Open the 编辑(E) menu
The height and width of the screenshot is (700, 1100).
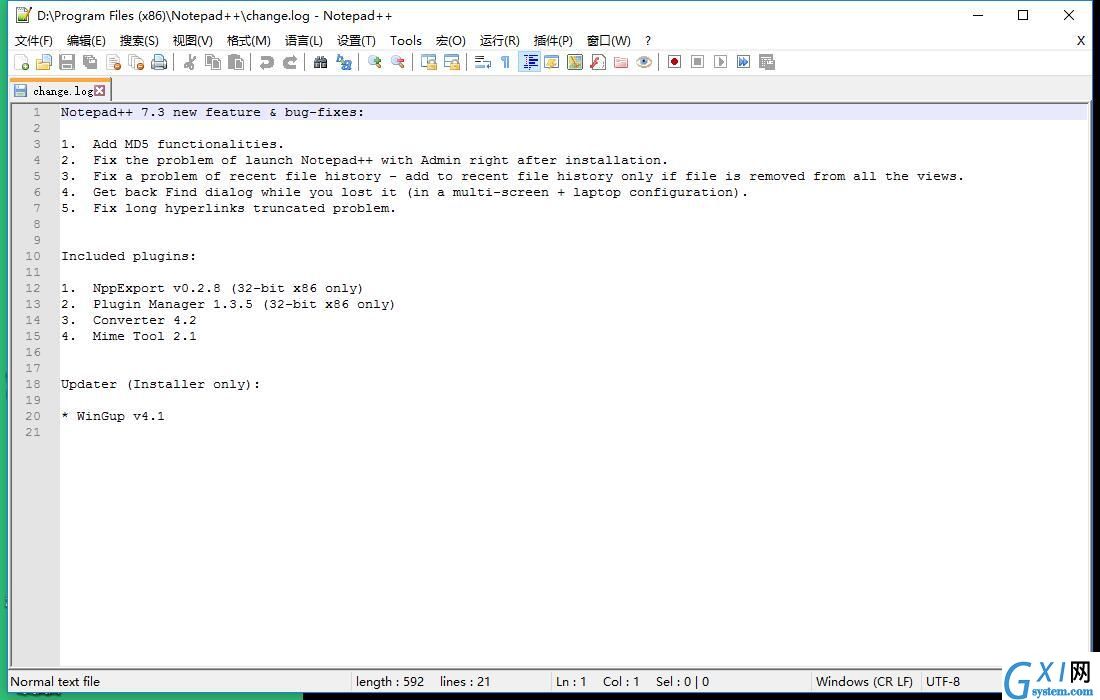click(x=86, y=41)
